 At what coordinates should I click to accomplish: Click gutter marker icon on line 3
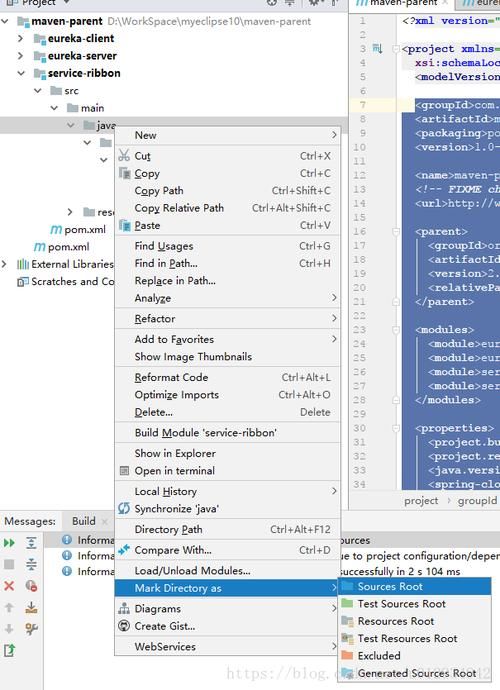point(377,48)
